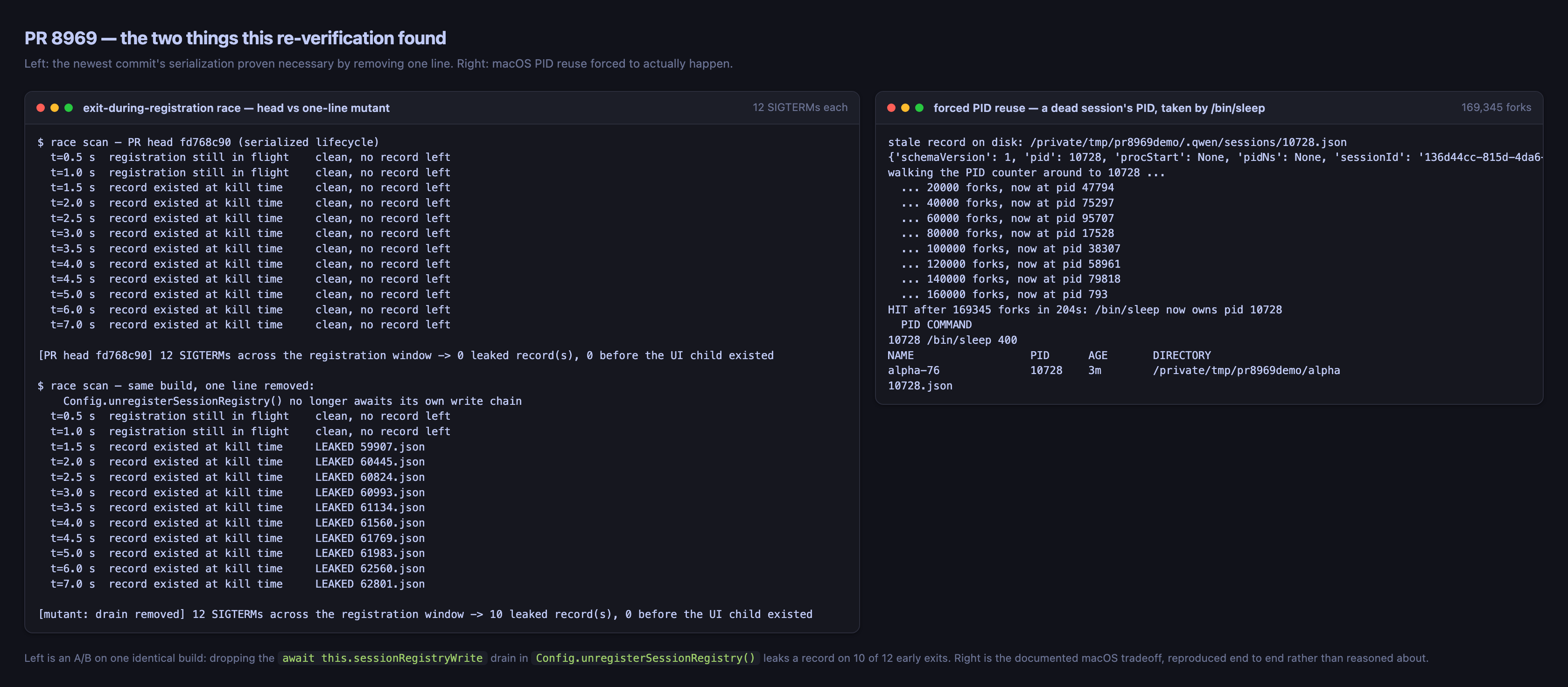The height and width of the screenshot is (687, 1568).
Task: Click 'LEAKED 61769.json' row
Action: [x=238, y=538]
